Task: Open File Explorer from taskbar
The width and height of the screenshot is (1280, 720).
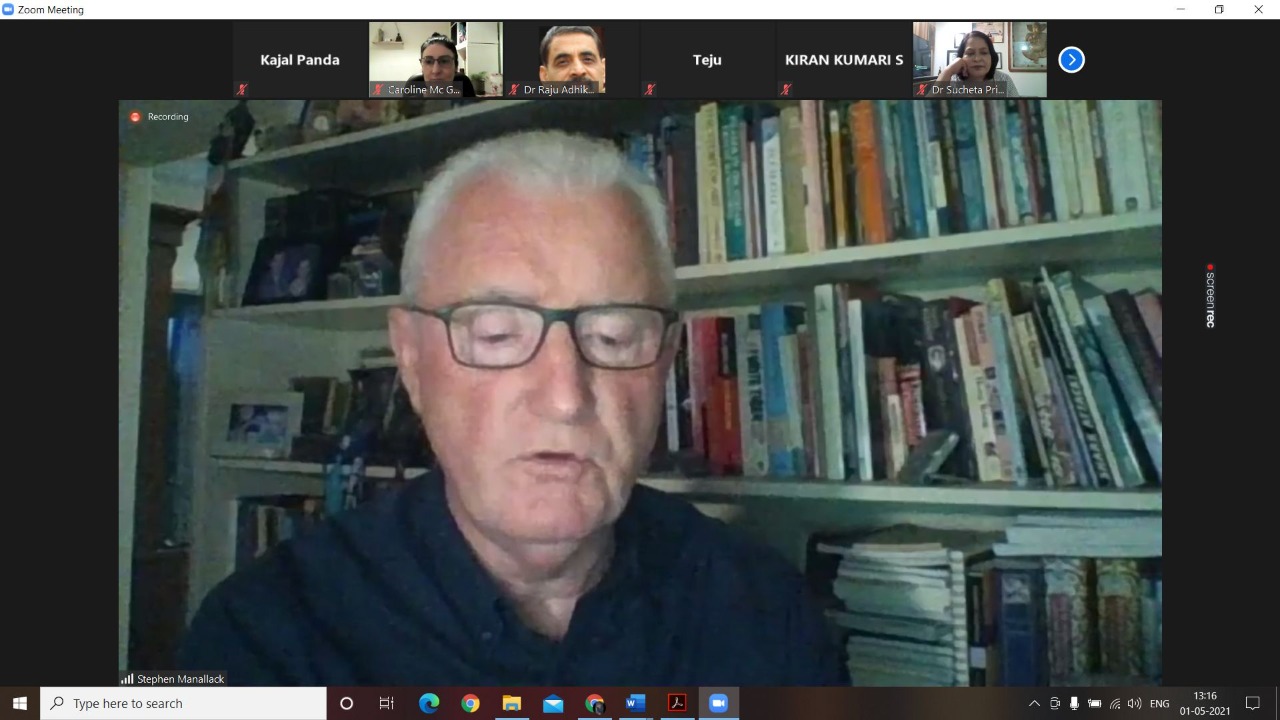Action: pos(511,703)
